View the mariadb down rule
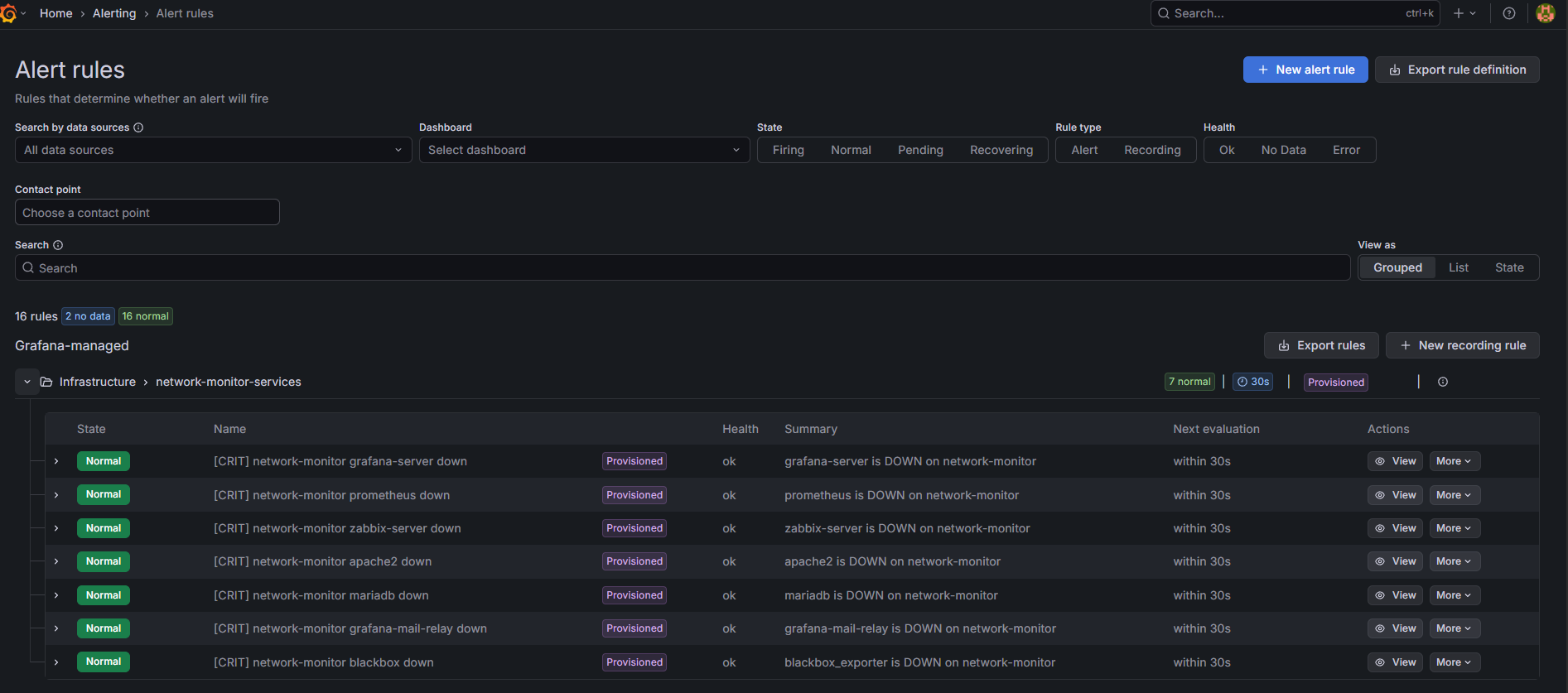 1395,595
